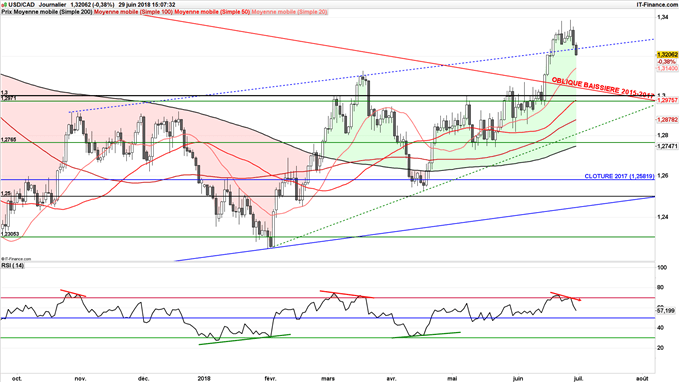Click the 1,25 level label on left
This screenshot has height=382, width=679.
[x=6, y=194]
